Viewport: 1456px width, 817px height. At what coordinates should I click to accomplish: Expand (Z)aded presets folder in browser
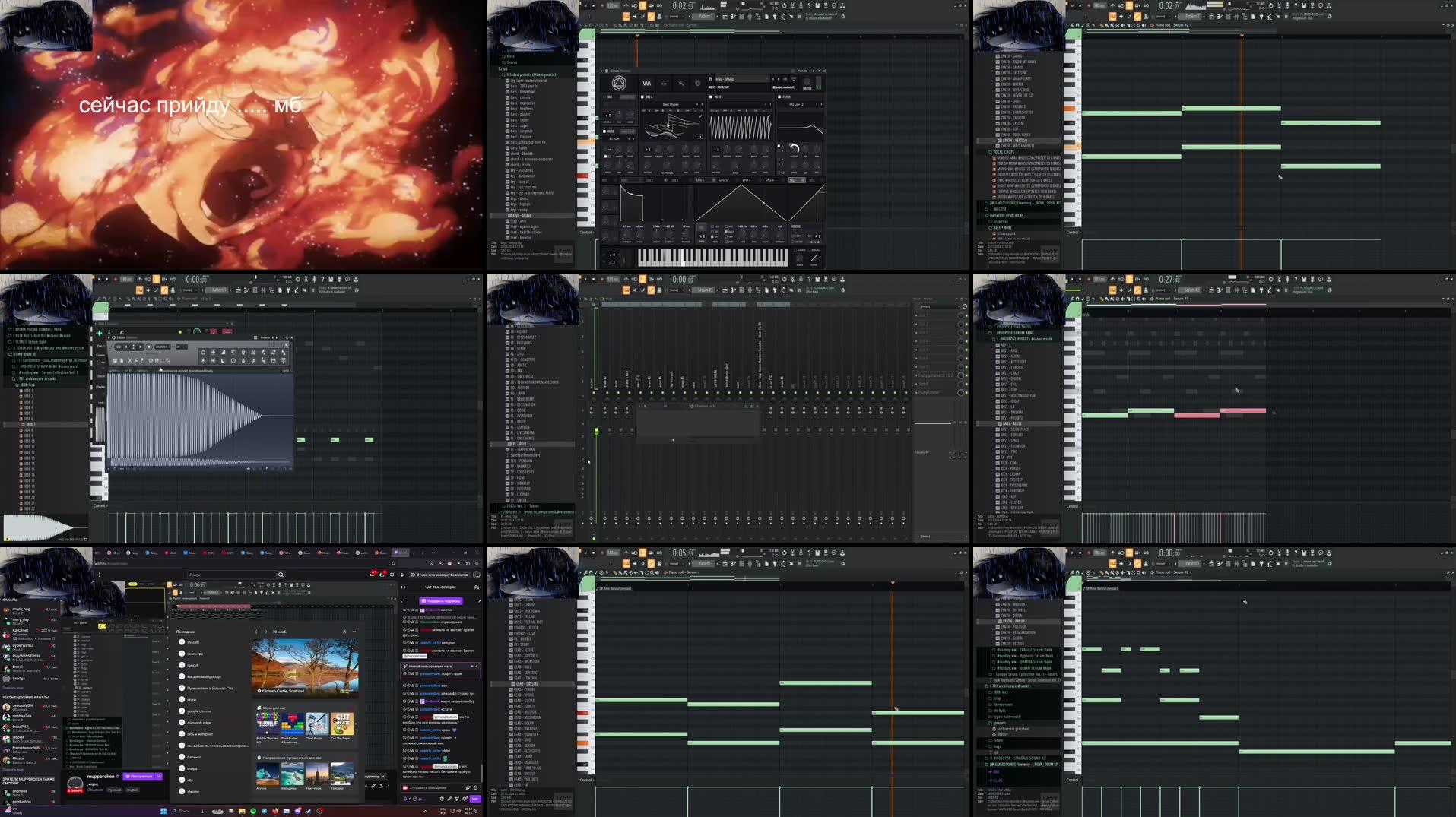pyautogui.click(x=531, y=74)
